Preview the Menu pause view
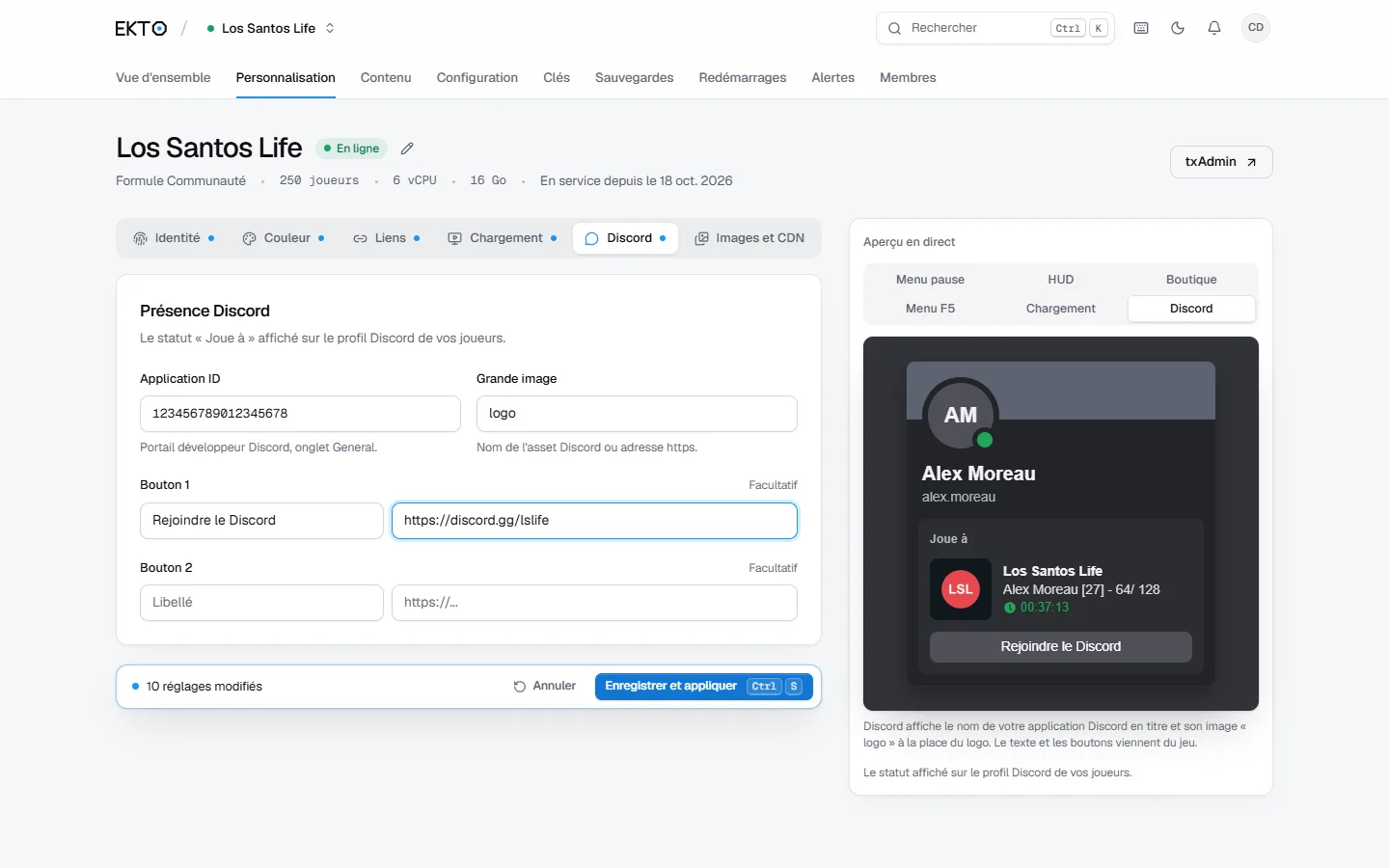 tap(930, 280)
